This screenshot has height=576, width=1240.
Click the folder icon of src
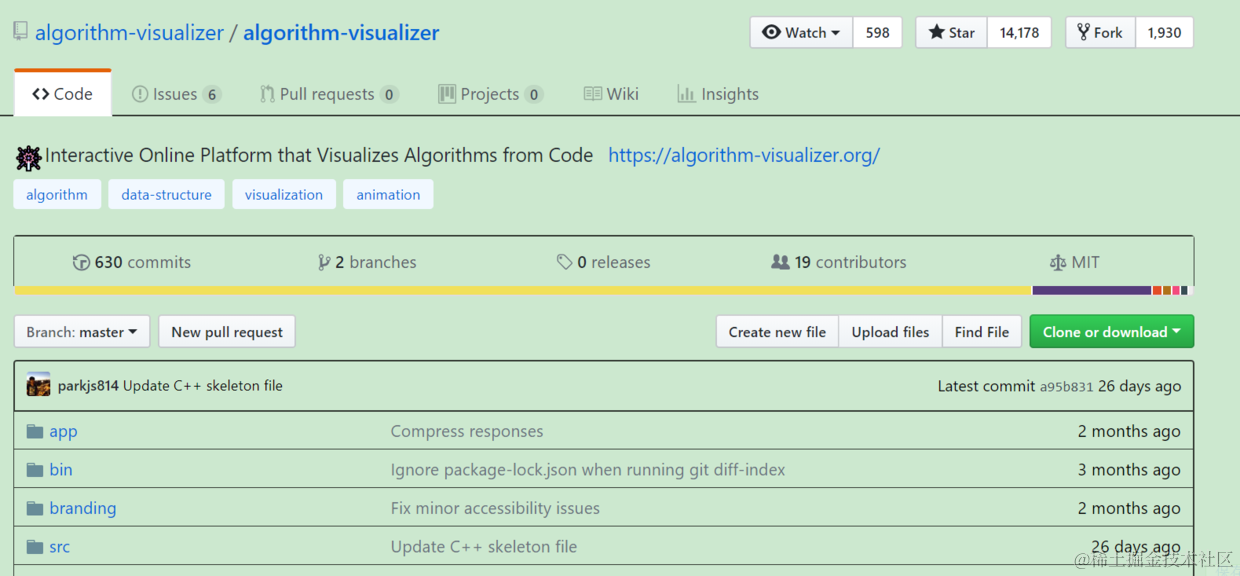click(35, 547)
